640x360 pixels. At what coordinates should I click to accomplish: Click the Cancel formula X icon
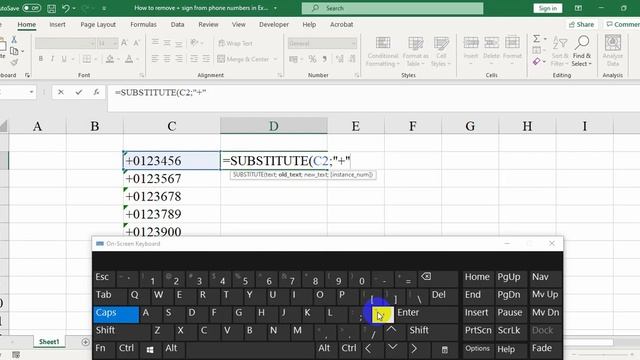[x=61, y=92]
